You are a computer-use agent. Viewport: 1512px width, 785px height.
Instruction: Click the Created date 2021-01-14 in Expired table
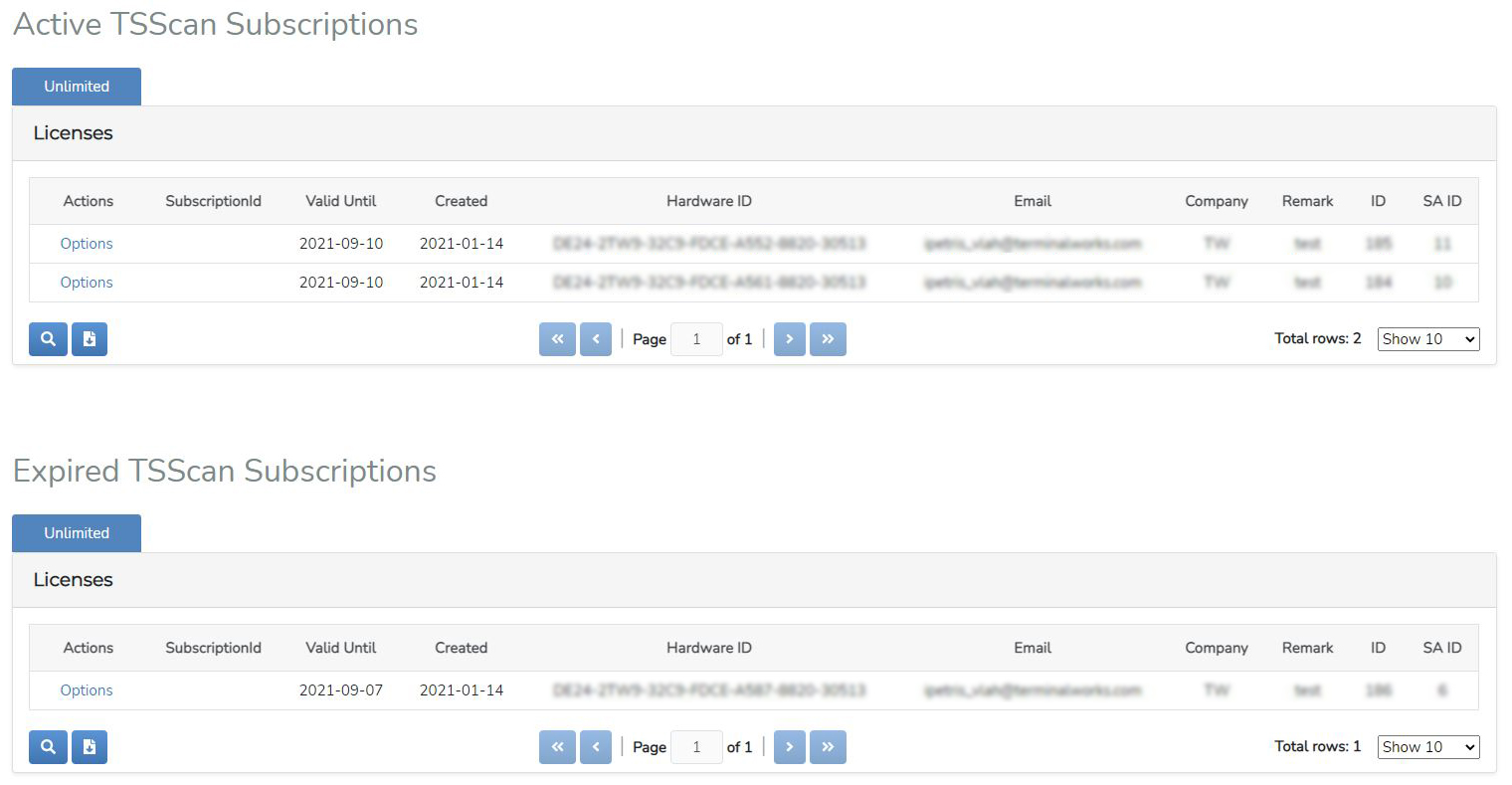[462, 690]
